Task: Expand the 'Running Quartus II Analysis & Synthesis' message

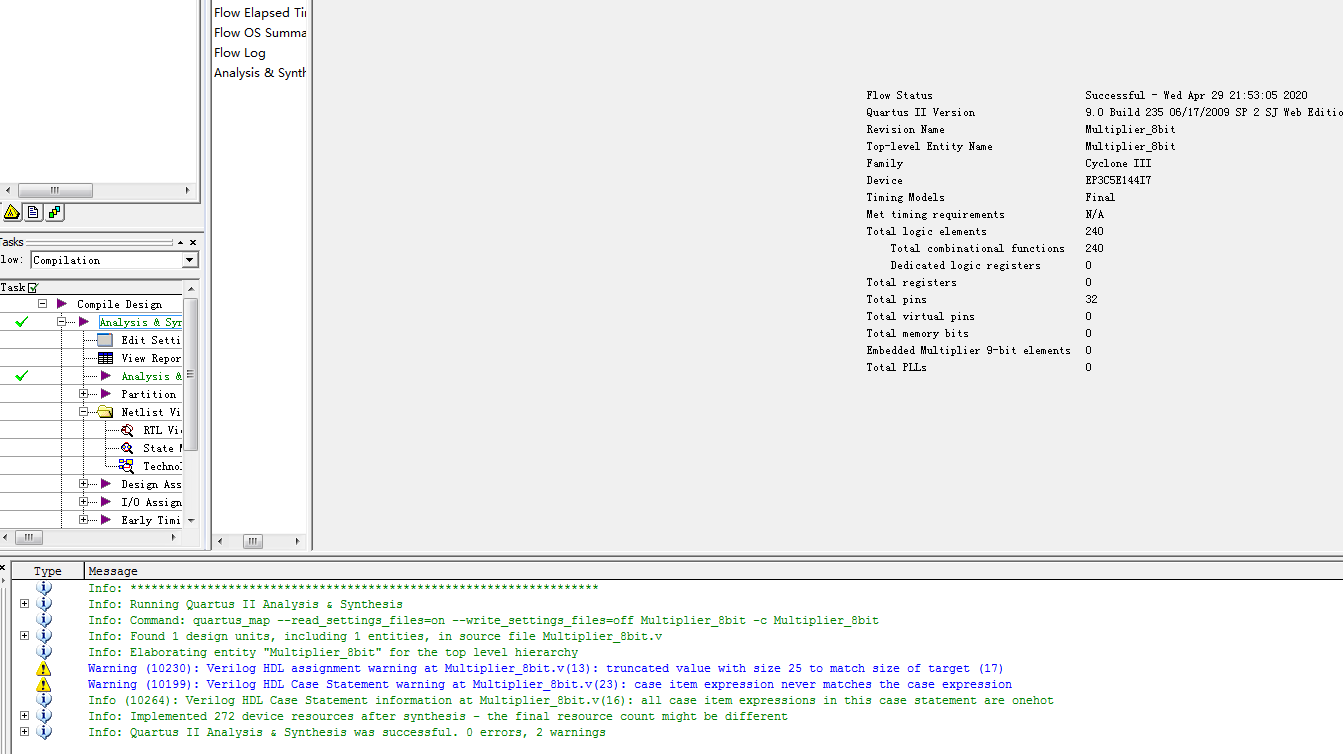Action: point(24,604)
